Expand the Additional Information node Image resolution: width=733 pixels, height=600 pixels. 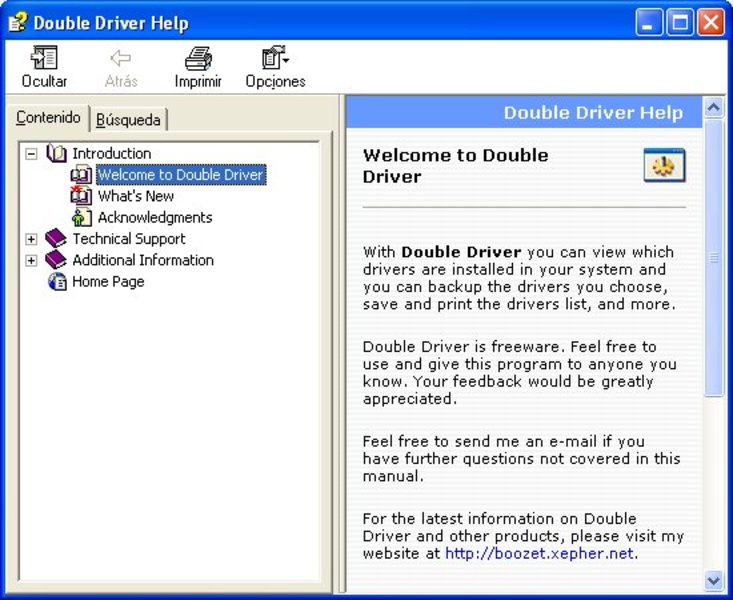(32, 261)
